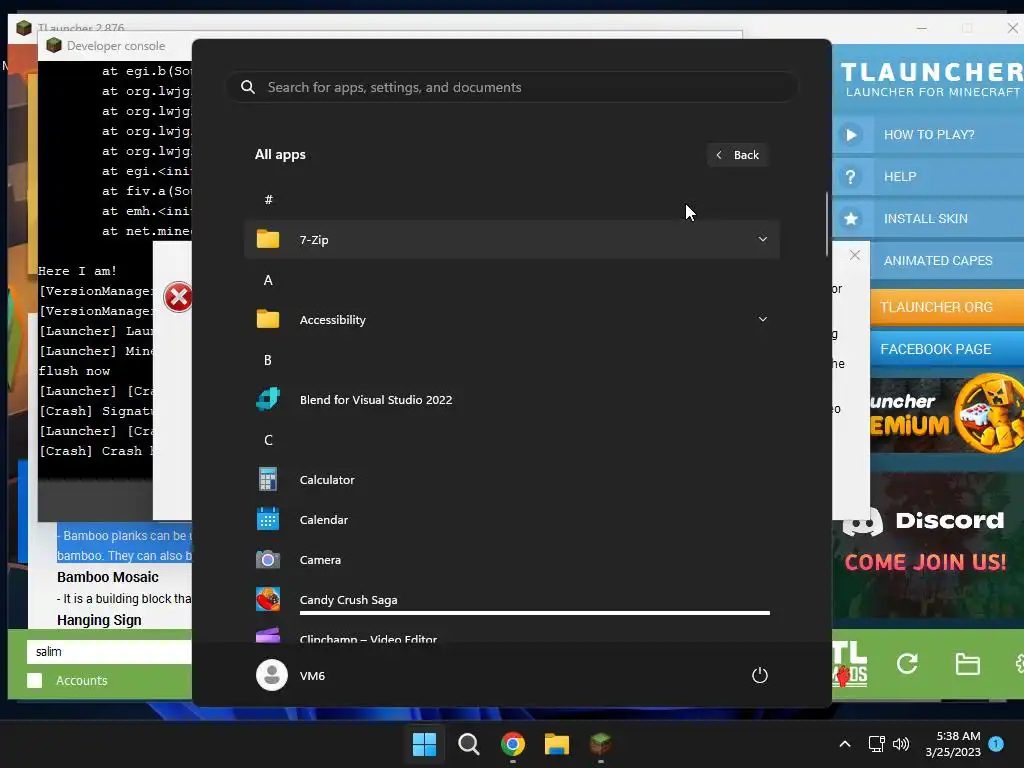Image resolution: width=1024 pixels, height=768 pixels.
Task: Open FACEBOOK PAGE link button
Action: pos(947,349)
